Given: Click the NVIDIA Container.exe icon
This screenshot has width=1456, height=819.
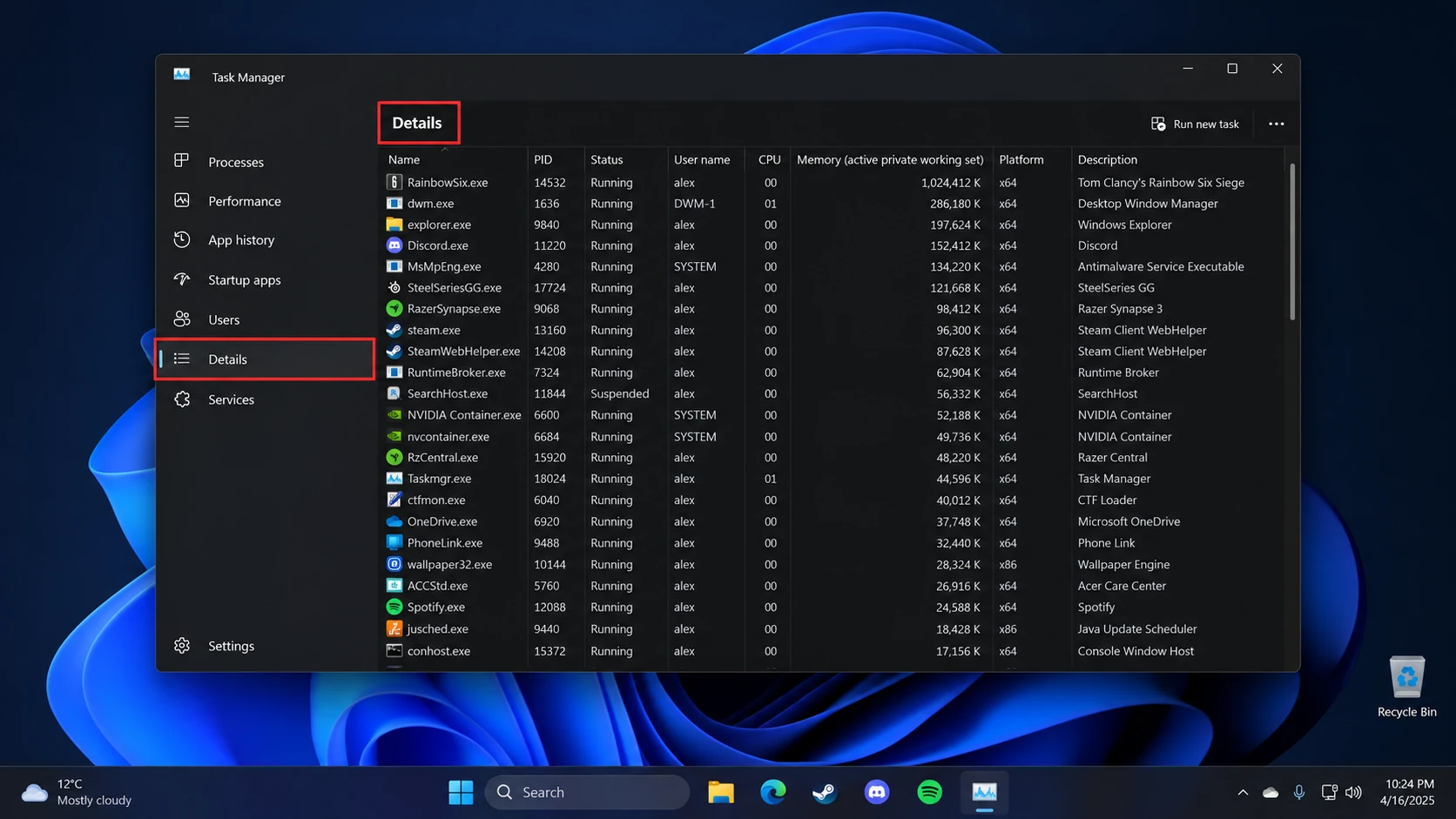Looking at the screenshot, I should click(394, 414).
